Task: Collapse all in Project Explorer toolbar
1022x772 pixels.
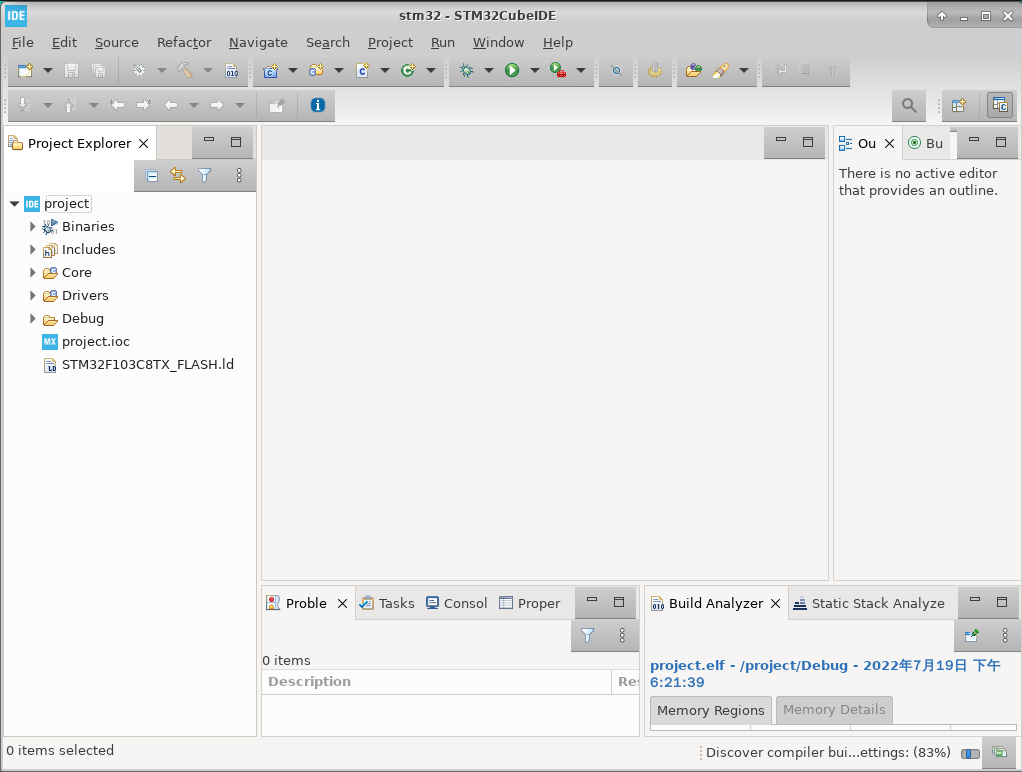Action: 152,175
